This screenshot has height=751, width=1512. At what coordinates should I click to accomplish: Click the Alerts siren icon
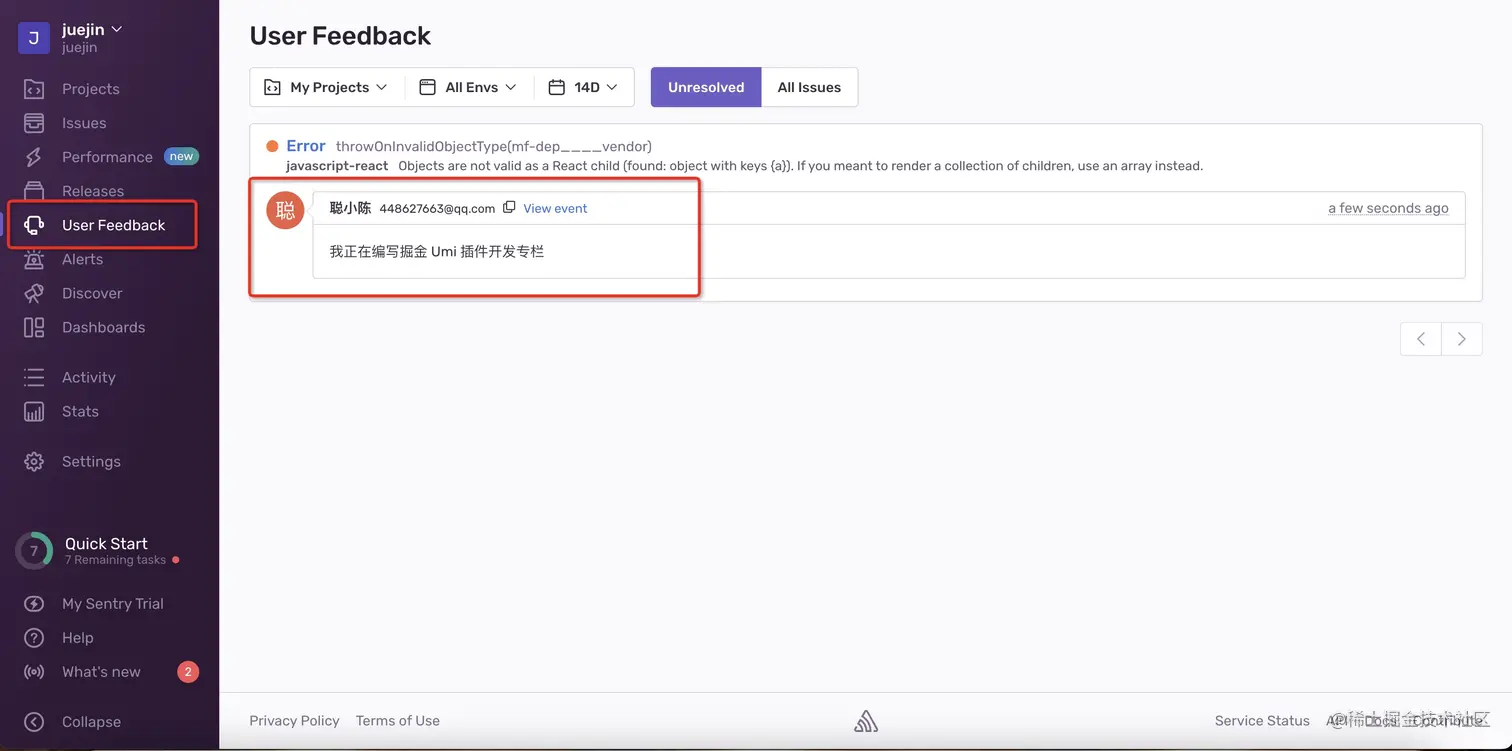[34, 259]
